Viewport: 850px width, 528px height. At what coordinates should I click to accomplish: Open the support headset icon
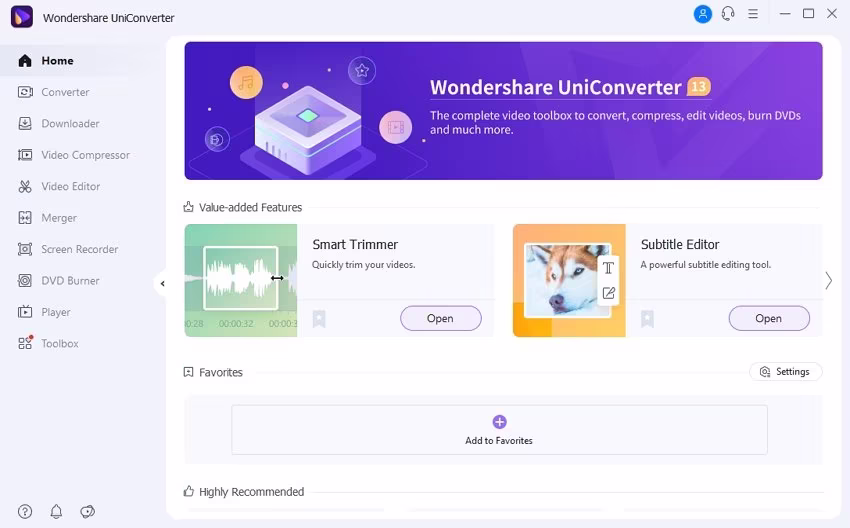click(x=728, y=14)
